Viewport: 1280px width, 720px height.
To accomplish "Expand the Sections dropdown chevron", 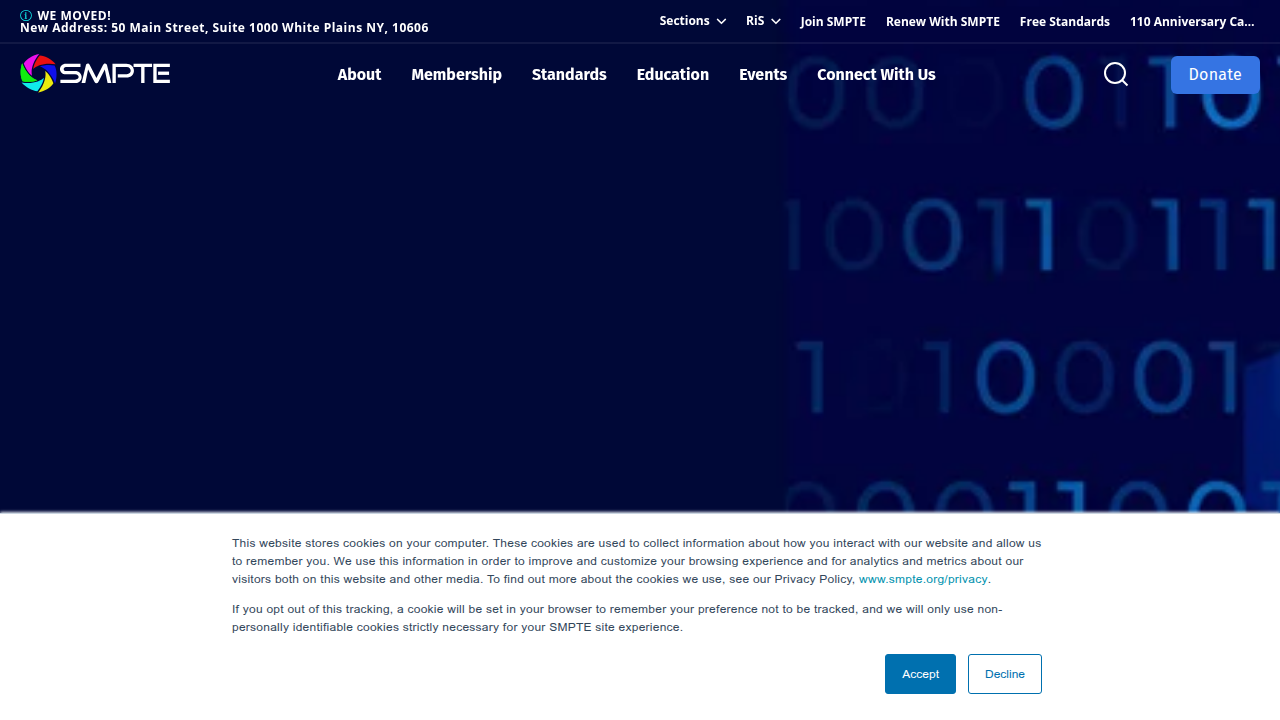I will 721,21.
